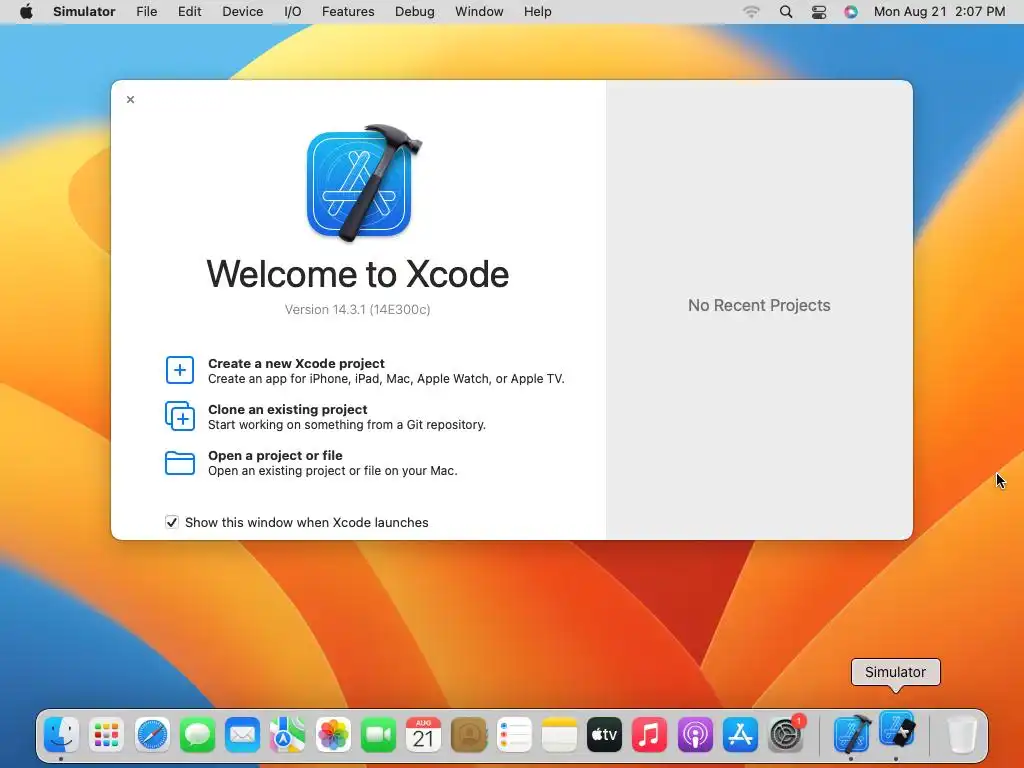The image size is (1024, 768).
Task: Open Spotlight search from menu bar
Action: point(786,12)
